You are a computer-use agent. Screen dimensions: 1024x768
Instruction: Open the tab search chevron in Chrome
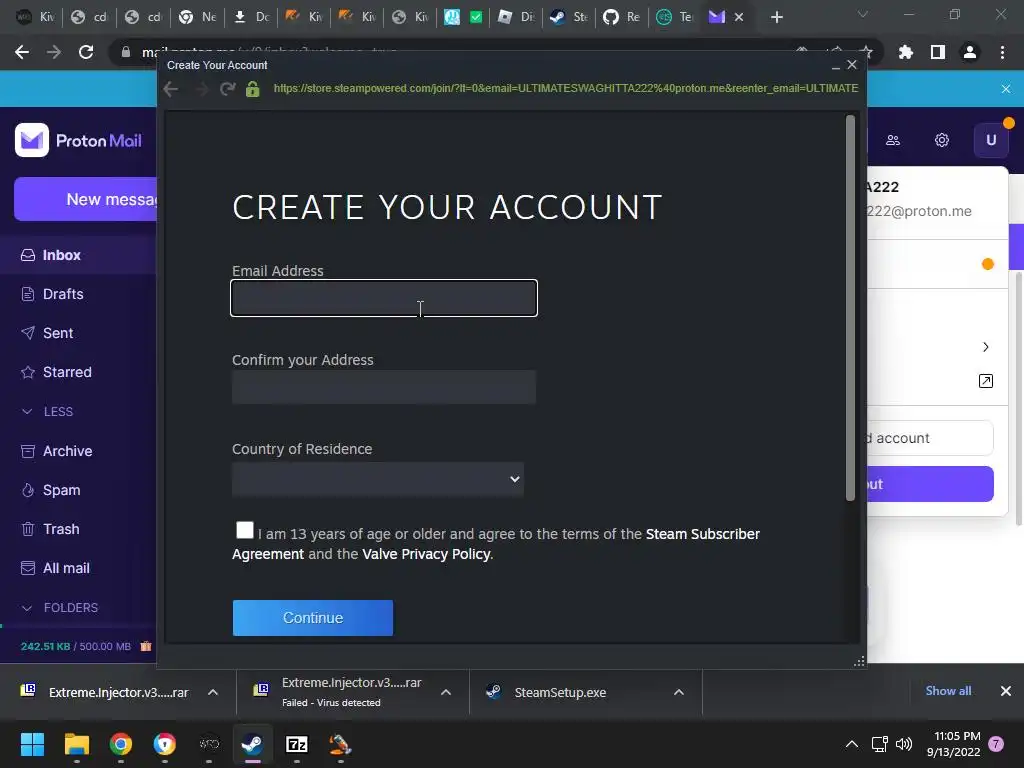tap(863, 14)
